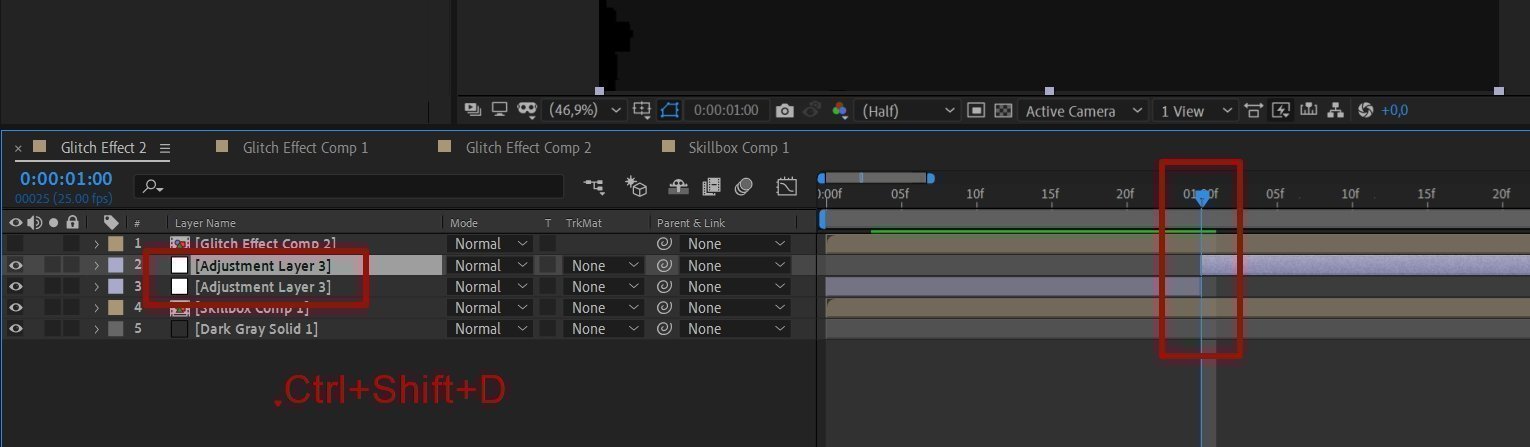Viewport: 1530px width, 447px height.
Task: Open Mode dropdown for Glitch Effect Comp 2
Action: tap(491, 243)
